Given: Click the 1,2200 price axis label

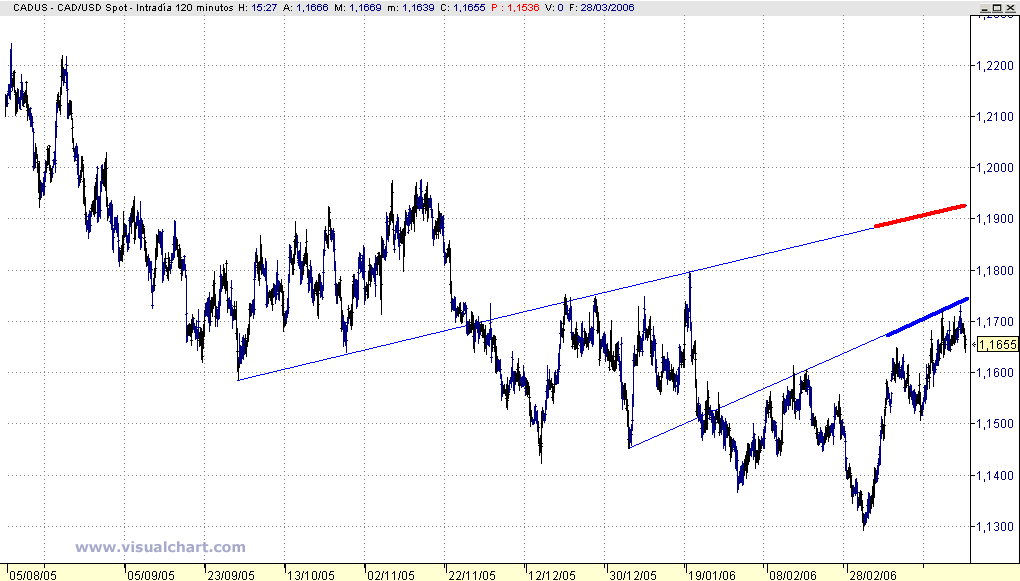Looking at the screenshot, I should (995, 65).
